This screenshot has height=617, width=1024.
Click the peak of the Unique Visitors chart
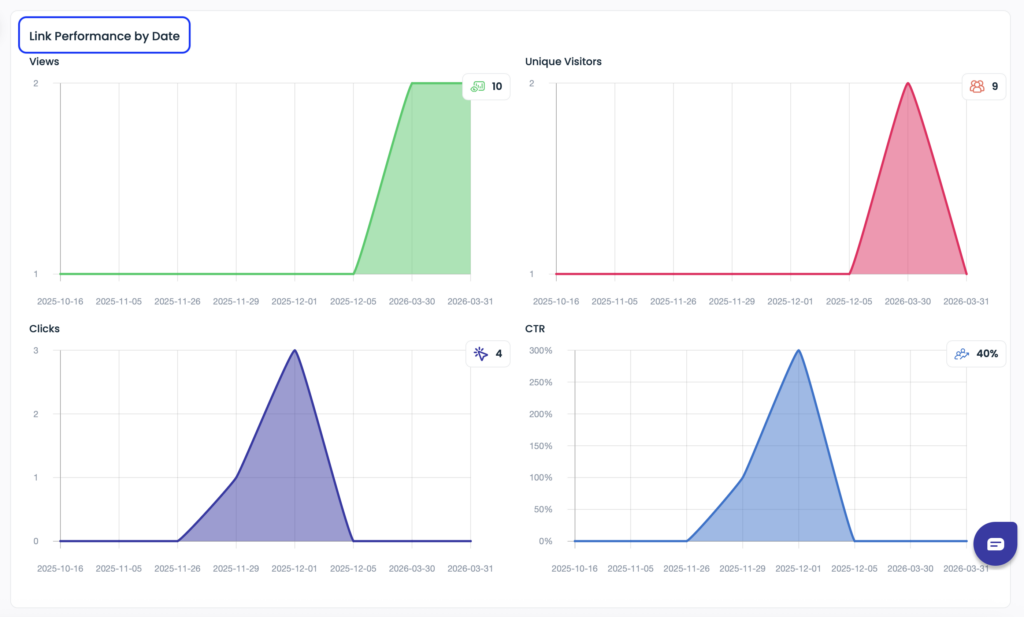908,84
